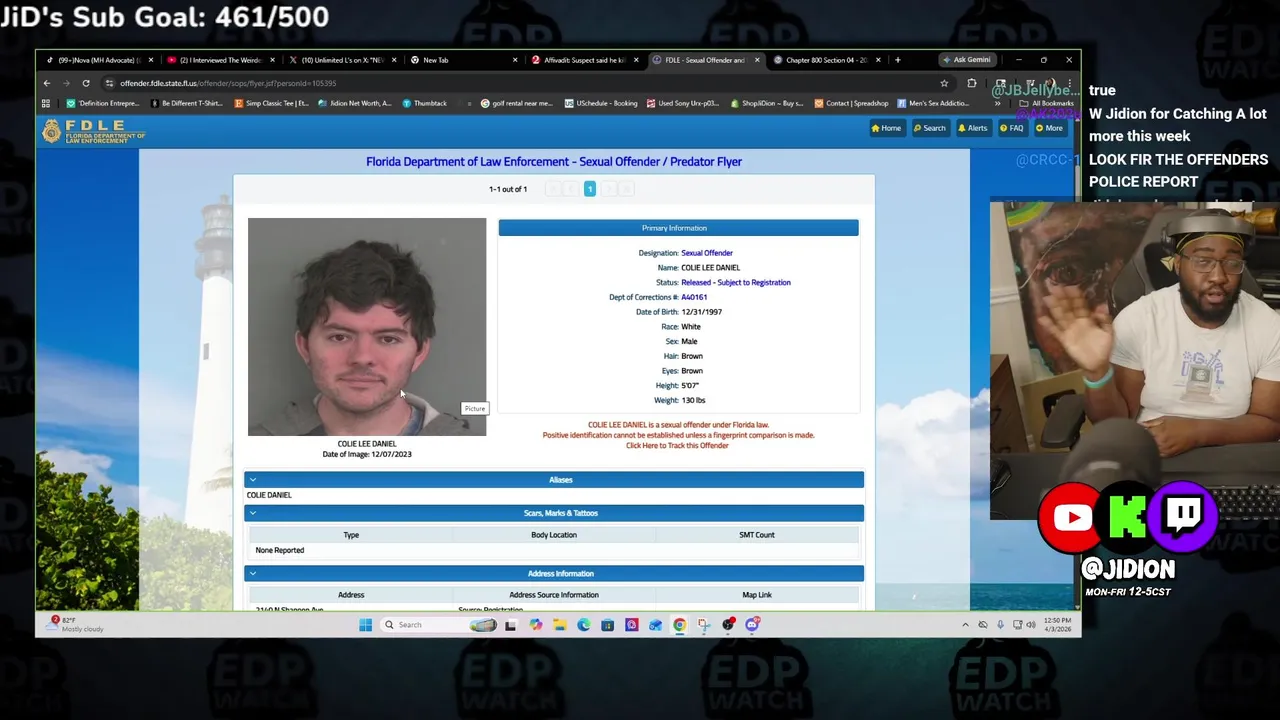This screenshot has width=1280, height=720.
Task: Expand the More menu in the FDLE navbar
Action: (x=1049, y=128)
